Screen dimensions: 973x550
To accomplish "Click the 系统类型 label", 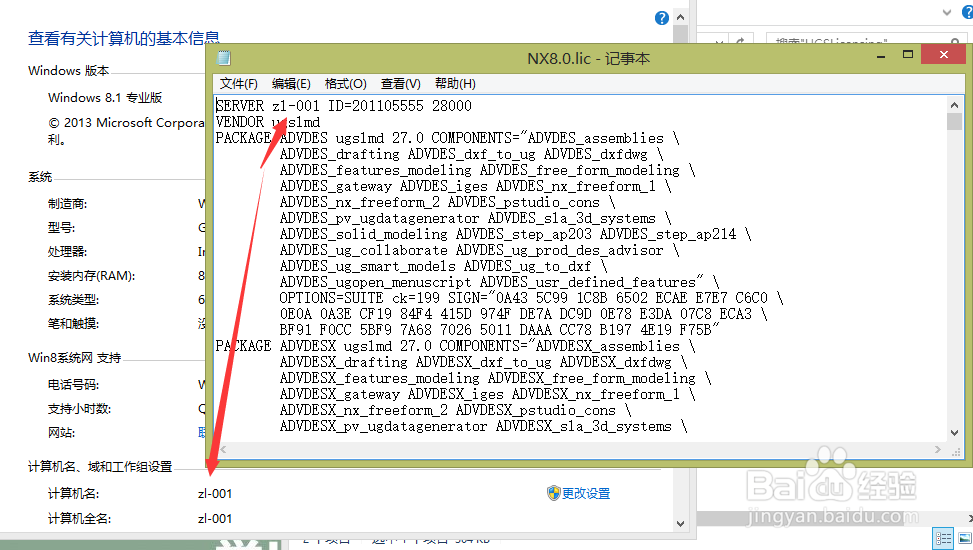I will pyautogui.click(x=73, y=300).
